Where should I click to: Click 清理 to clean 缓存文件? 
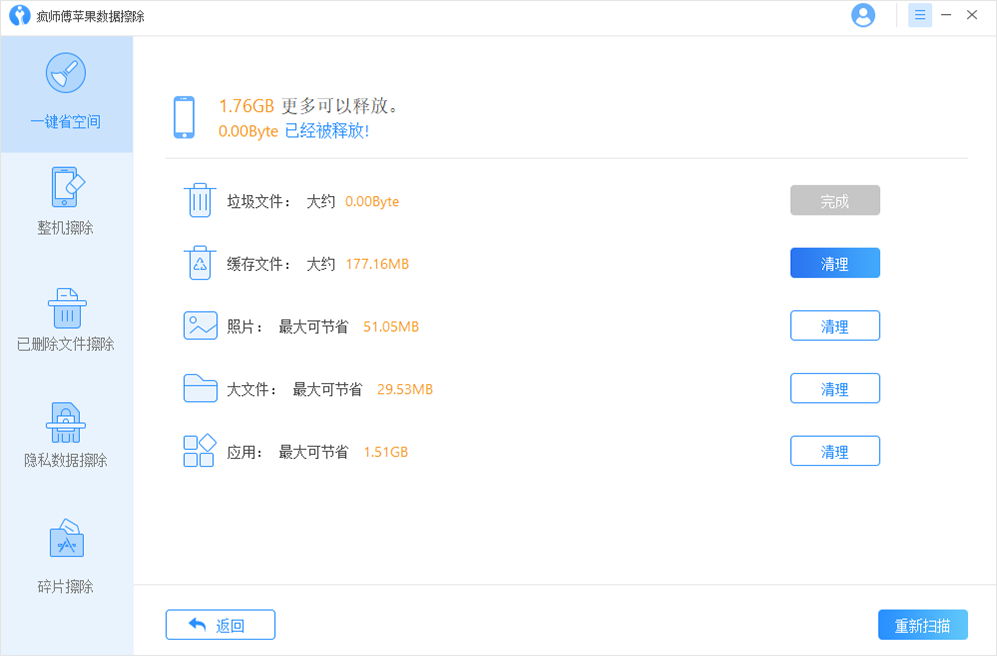835,262
